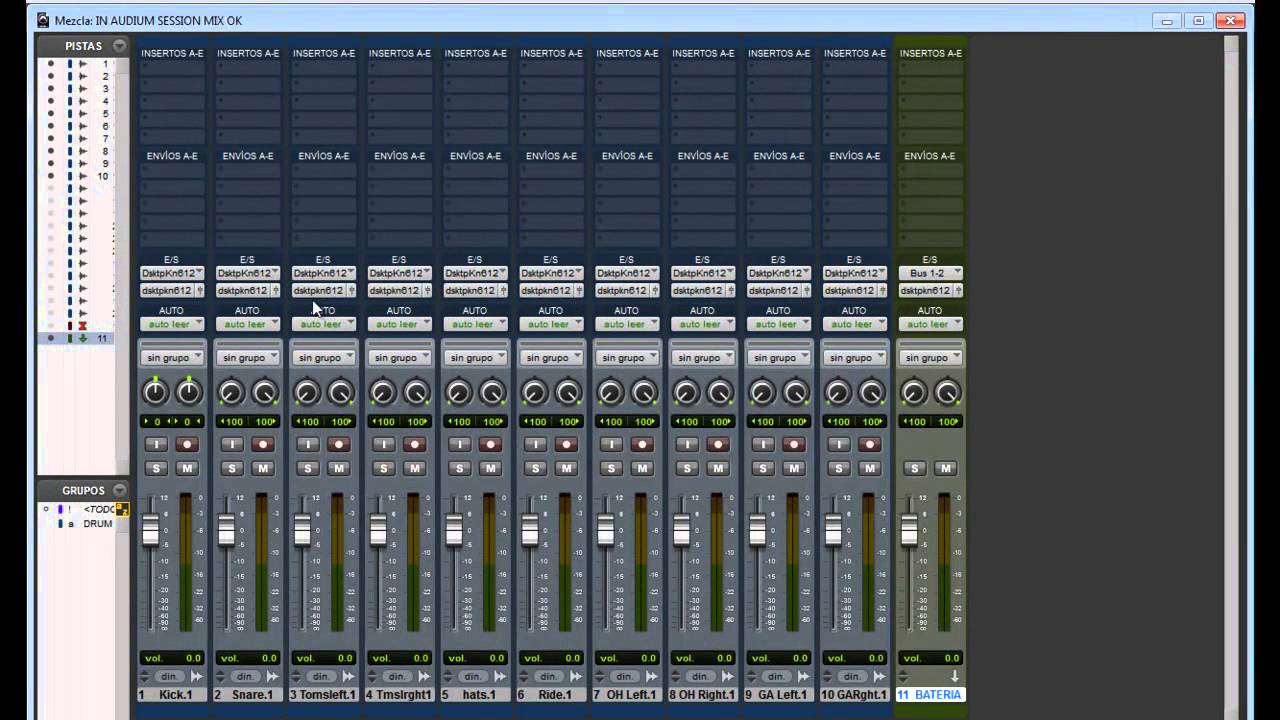Solo the Tmslrght1 track
Image resolution: width=1280 pixels, height=720 pixels.
click(384, 468)
